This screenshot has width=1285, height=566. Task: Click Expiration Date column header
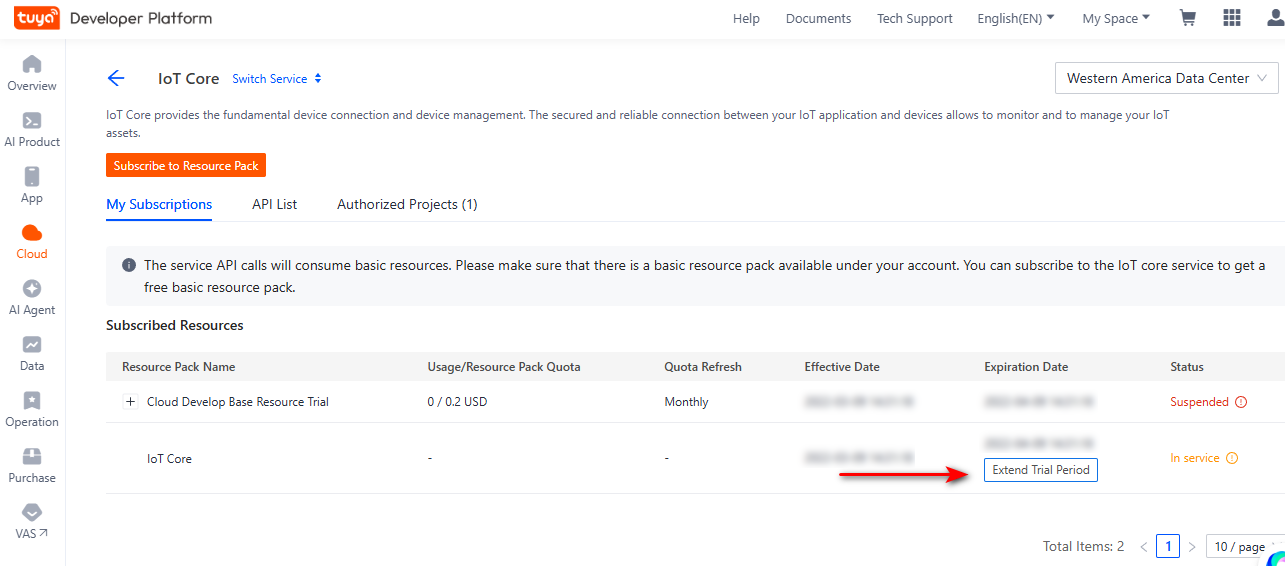point(1026,367)
